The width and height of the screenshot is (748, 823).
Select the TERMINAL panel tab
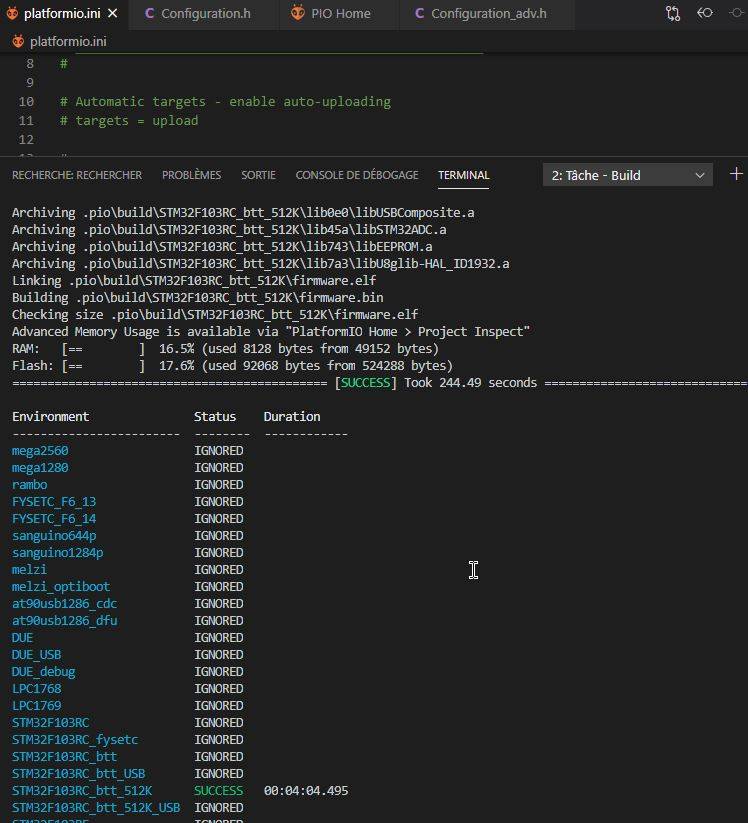coord(463,175)
